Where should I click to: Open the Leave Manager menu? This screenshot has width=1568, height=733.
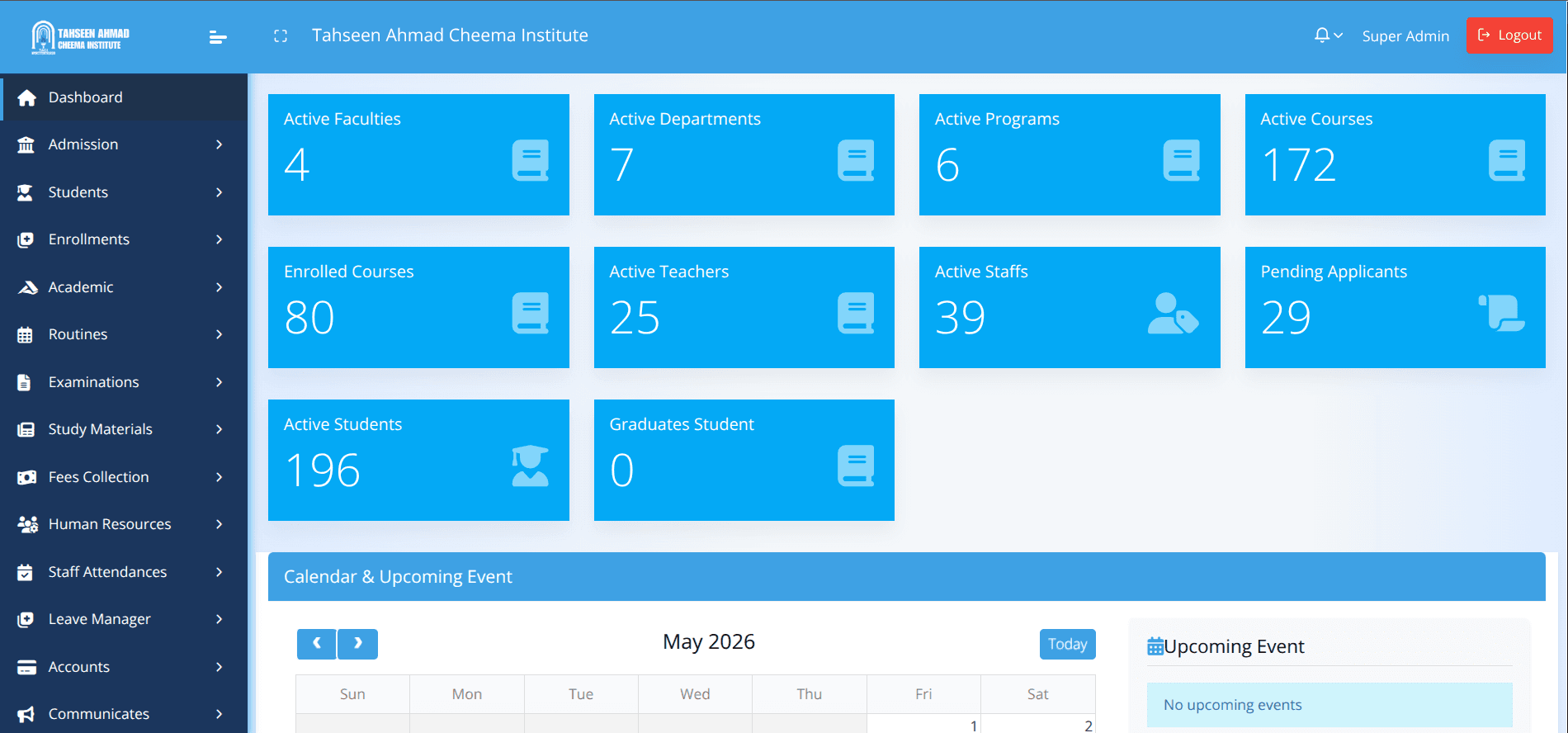(x=124, y=619)
